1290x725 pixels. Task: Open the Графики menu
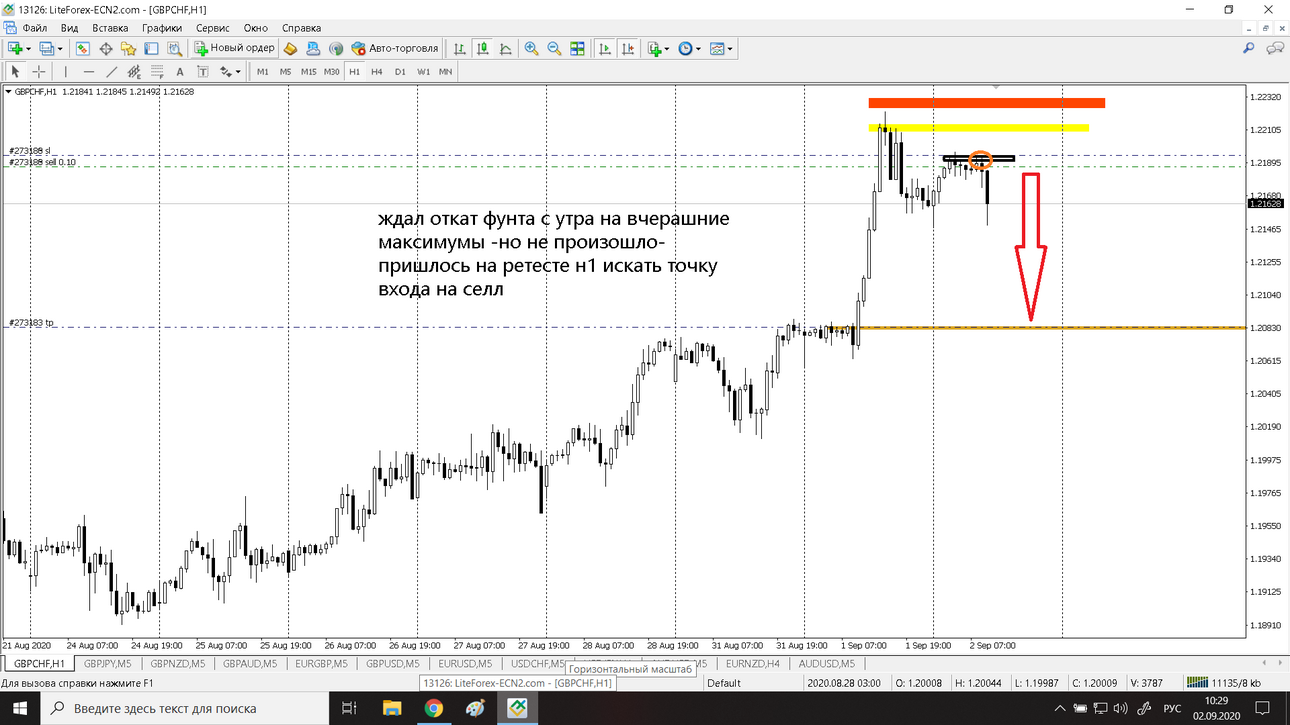(x=162, y=28)
